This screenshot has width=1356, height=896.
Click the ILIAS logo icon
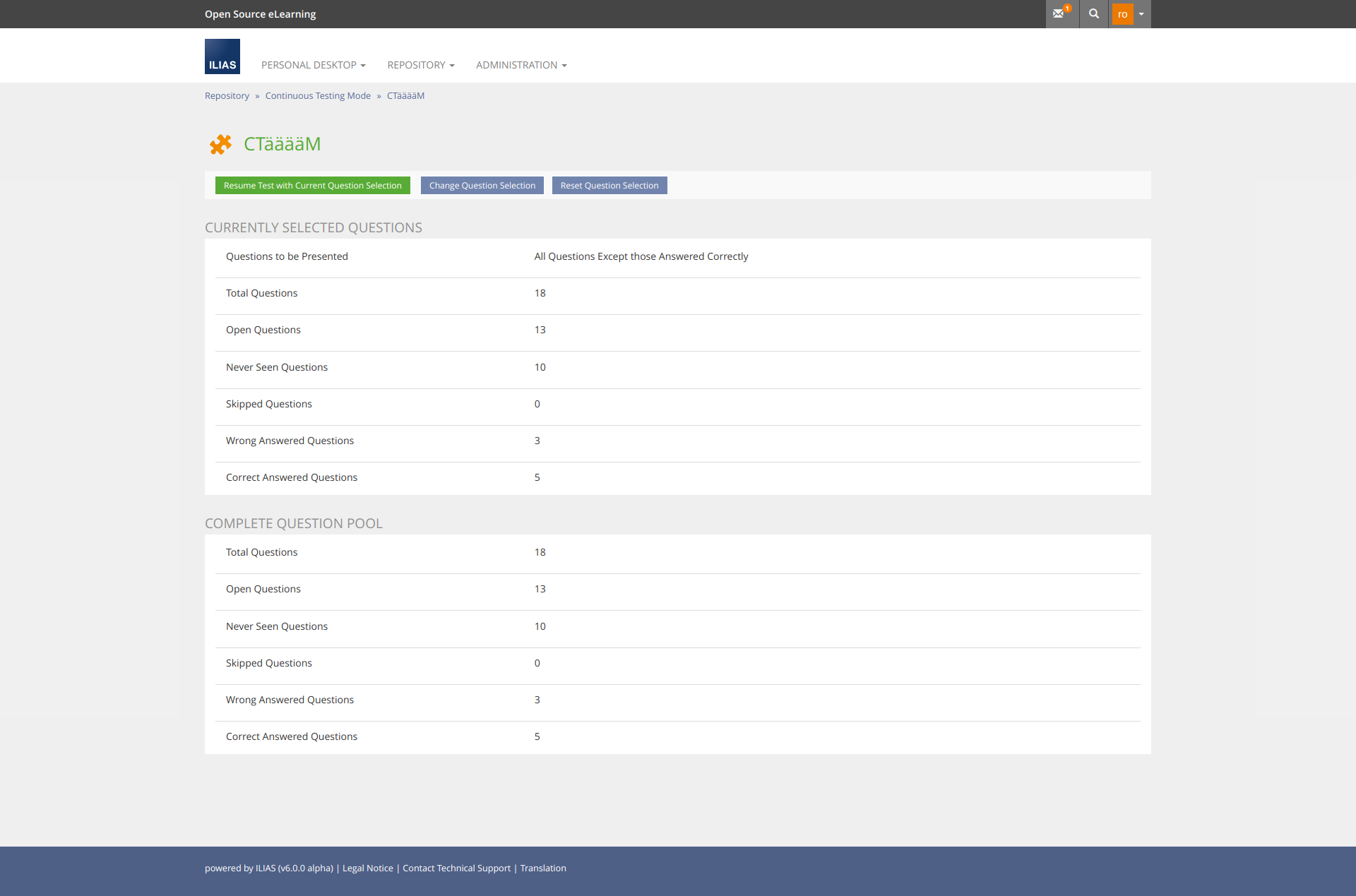222,56
